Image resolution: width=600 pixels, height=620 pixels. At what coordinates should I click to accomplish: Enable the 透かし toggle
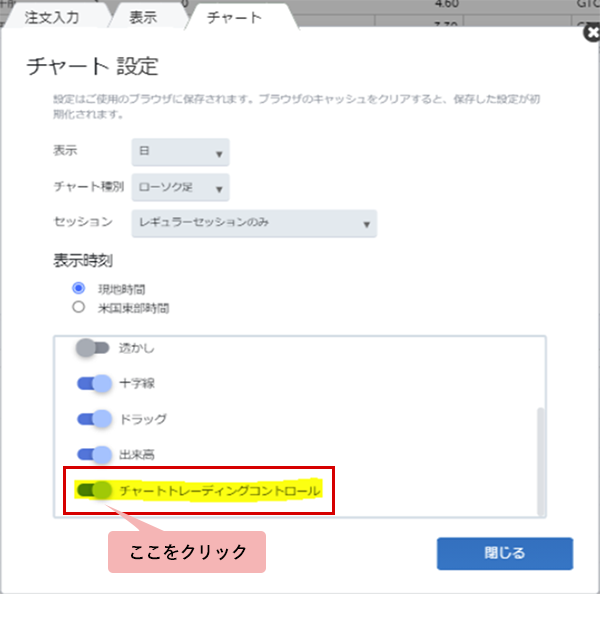[x=93, y=348]
